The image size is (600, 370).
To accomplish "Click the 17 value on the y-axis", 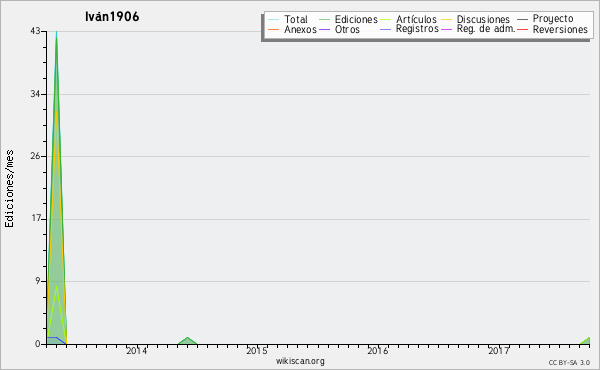I will click(x=36, y=219).
